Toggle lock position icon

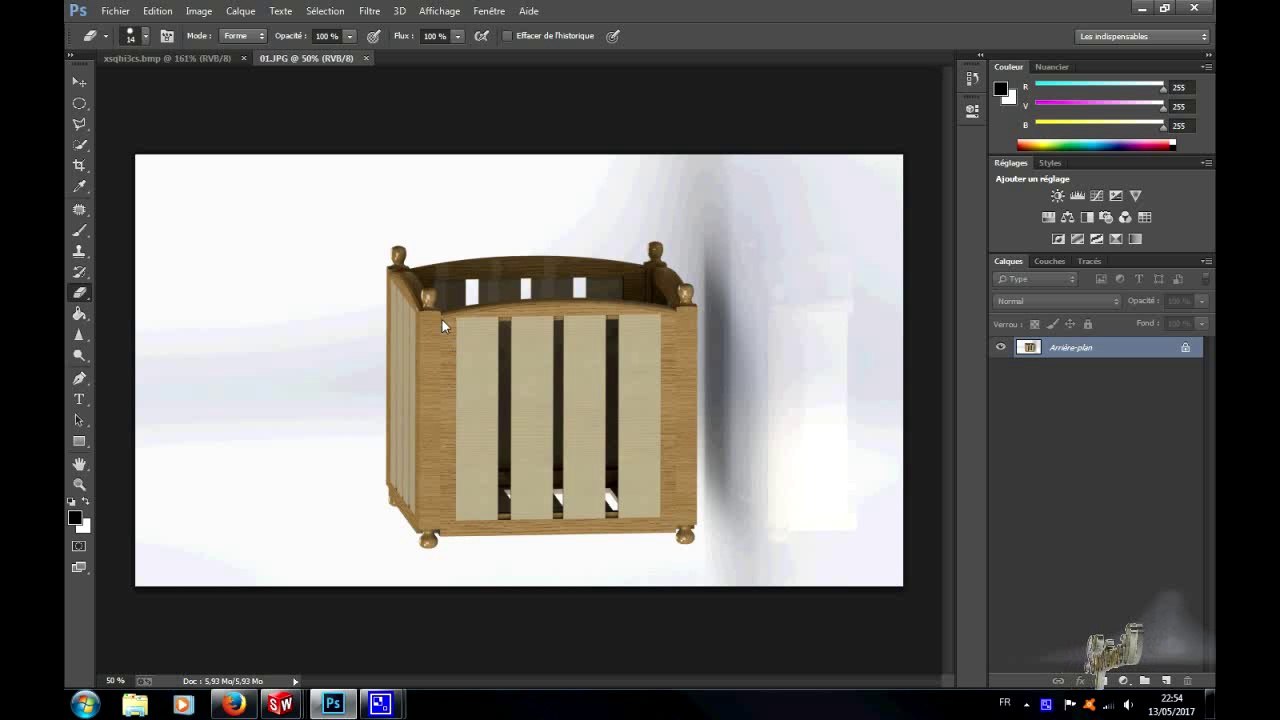[1070, 324]
